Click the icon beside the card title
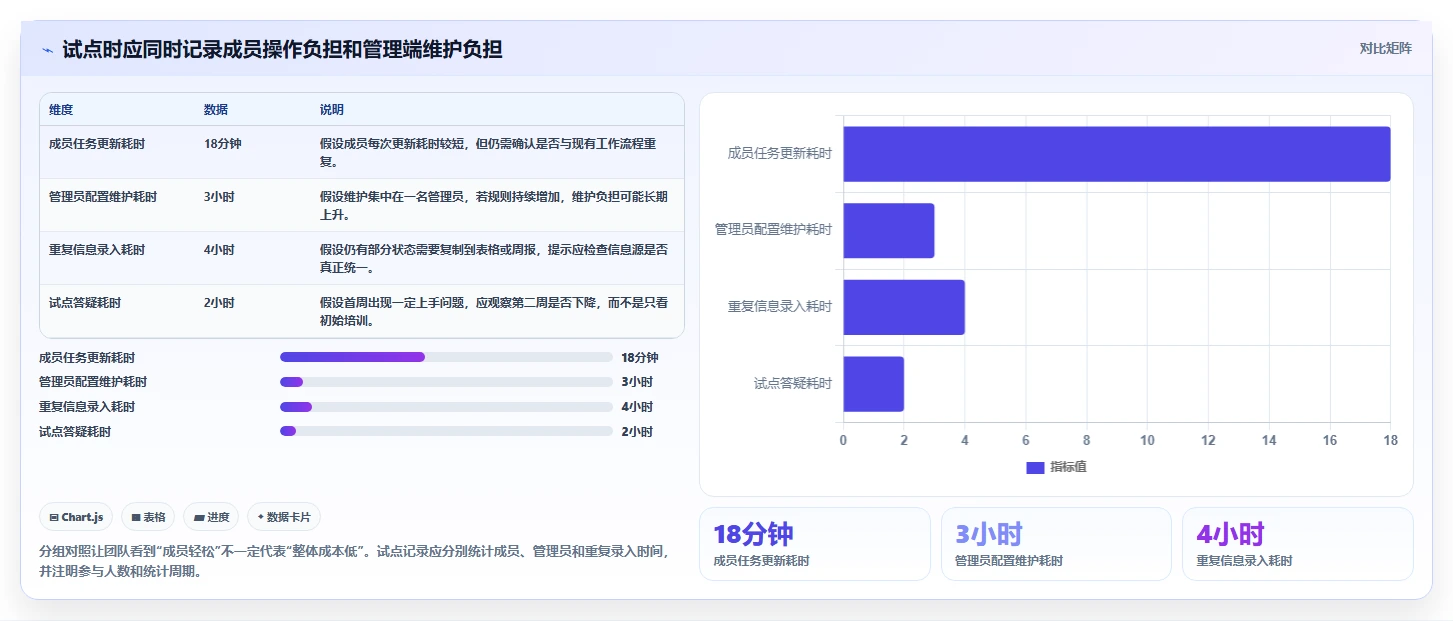This screenshot has width=1453, height=621. coord(47,50)
